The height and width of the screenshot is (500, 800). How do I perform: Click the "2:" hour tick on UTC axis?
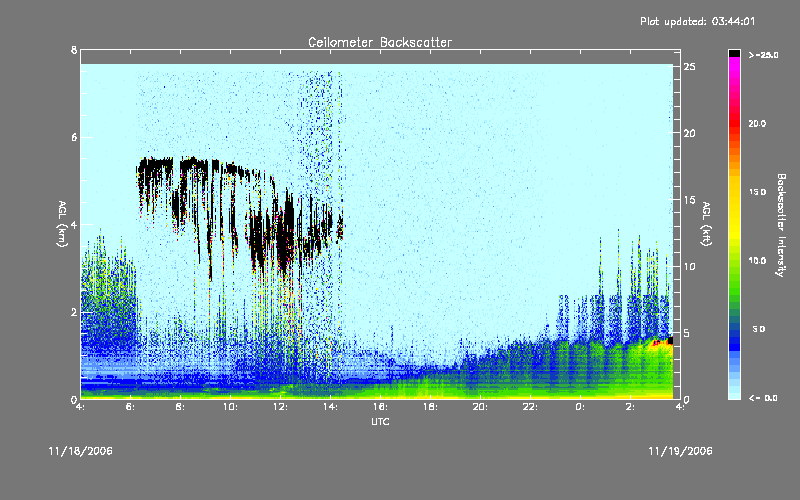(x=631, y=407)
